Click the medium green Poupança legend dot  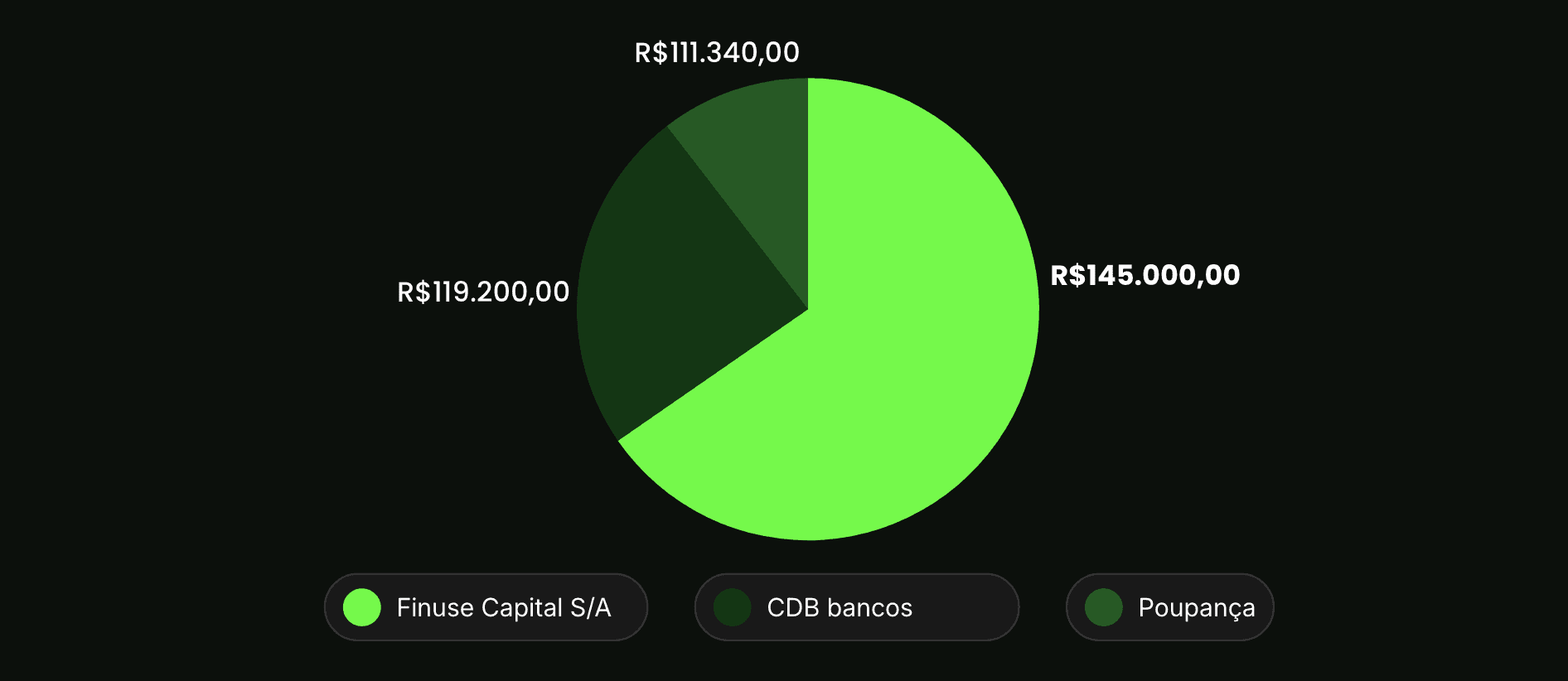tap(1104, 607)
